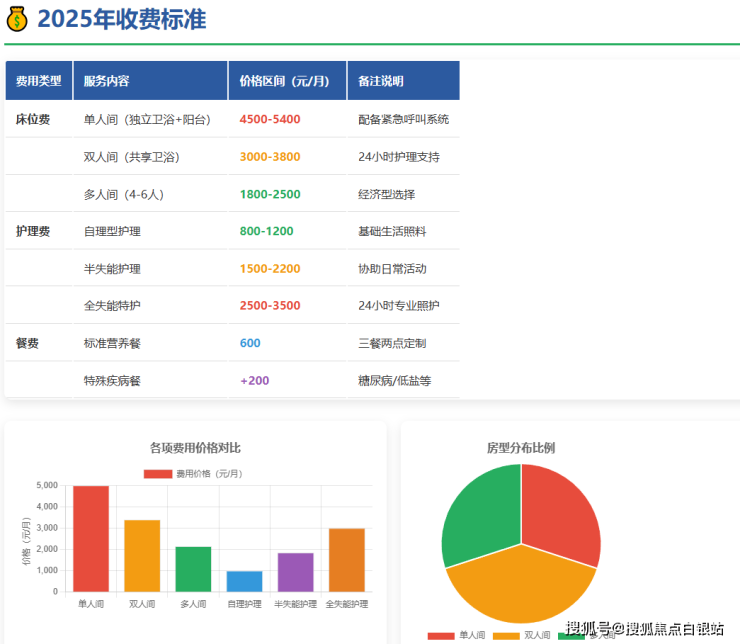Click the 价格区间 (元/月) column header

[285, 81]
